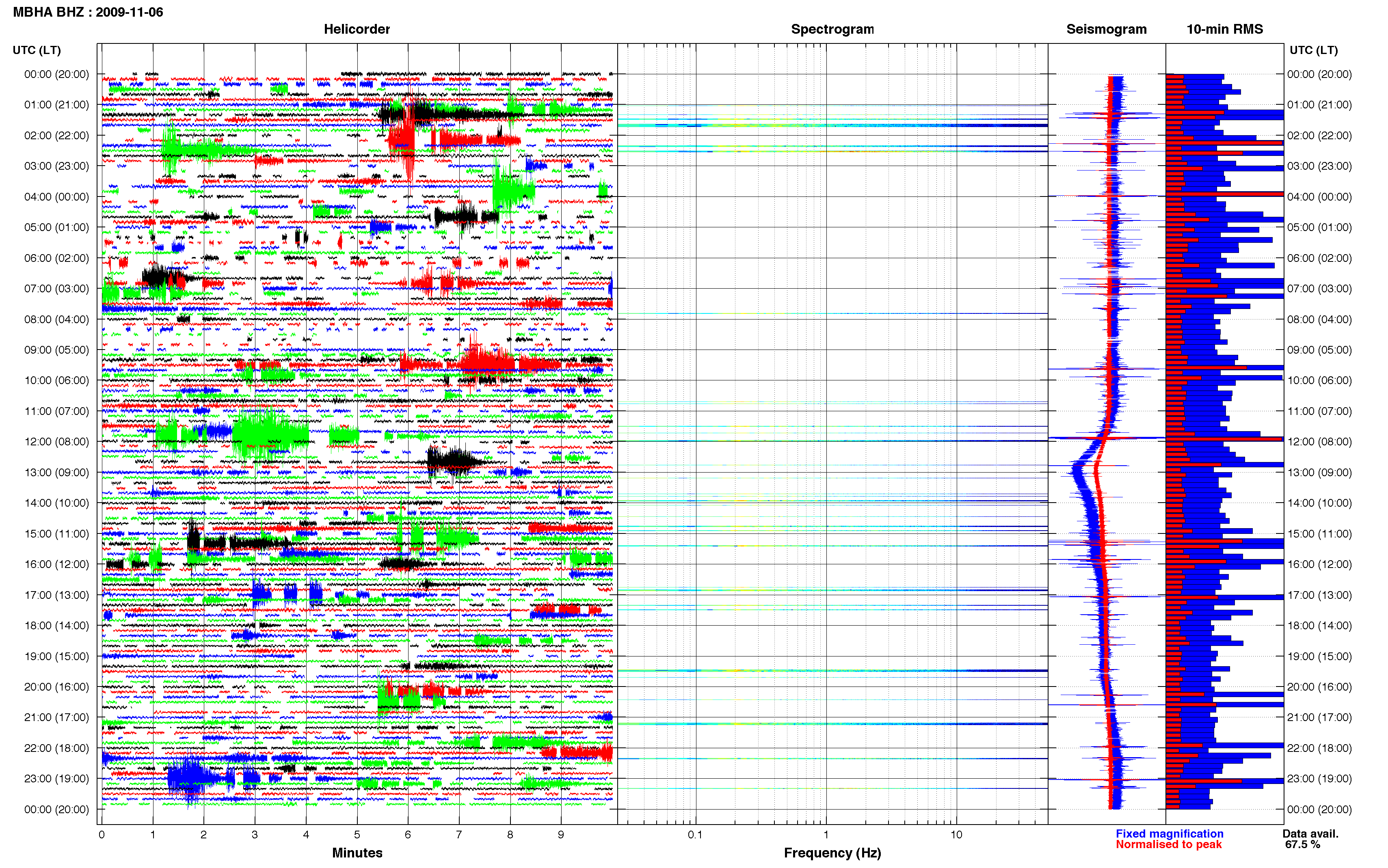This screenshot has height=868, width=1388.
Task: Click '22:00 (18:00)' beside the RMS panel
Action: [1319, 748]
